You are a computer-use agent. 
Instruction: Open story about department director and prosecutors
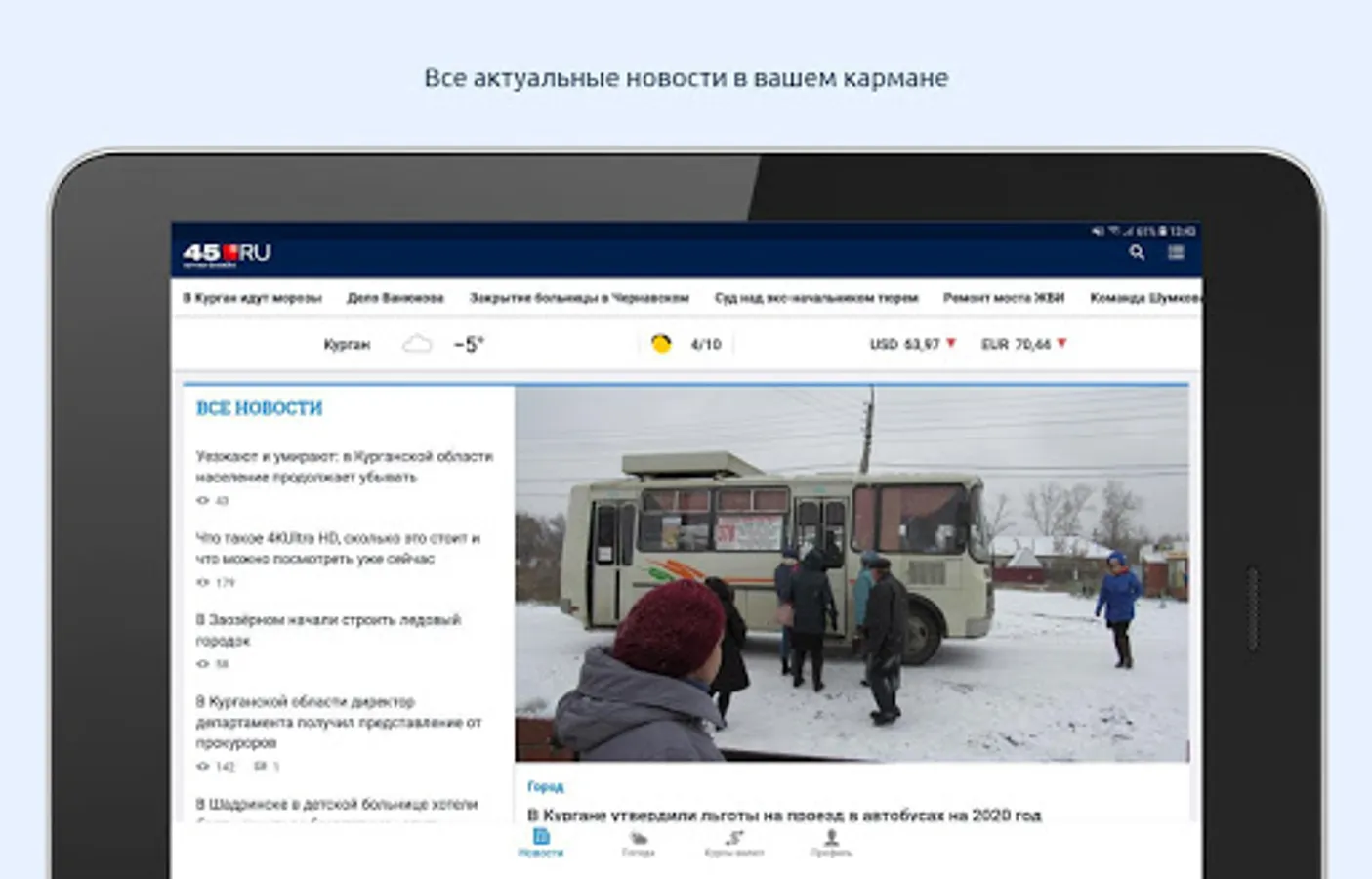339,723
